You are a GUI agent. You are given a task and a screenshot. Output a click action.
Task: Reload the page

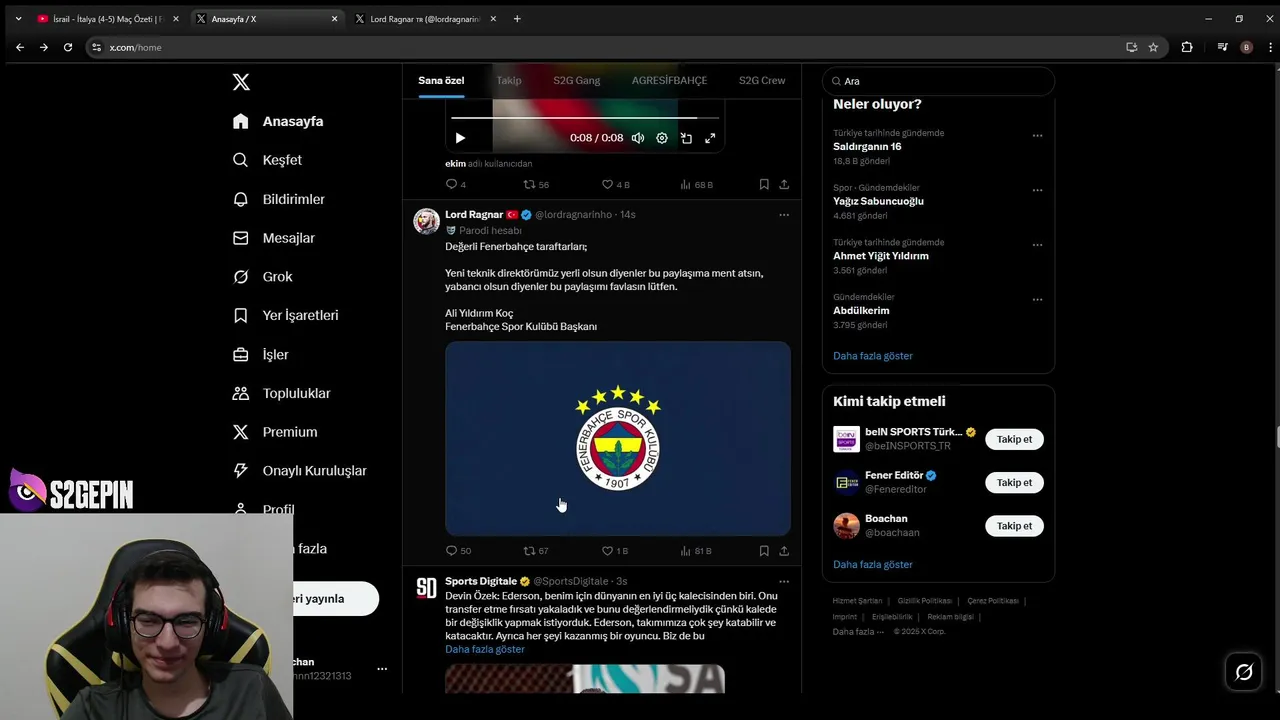click(x=68, y=47)
